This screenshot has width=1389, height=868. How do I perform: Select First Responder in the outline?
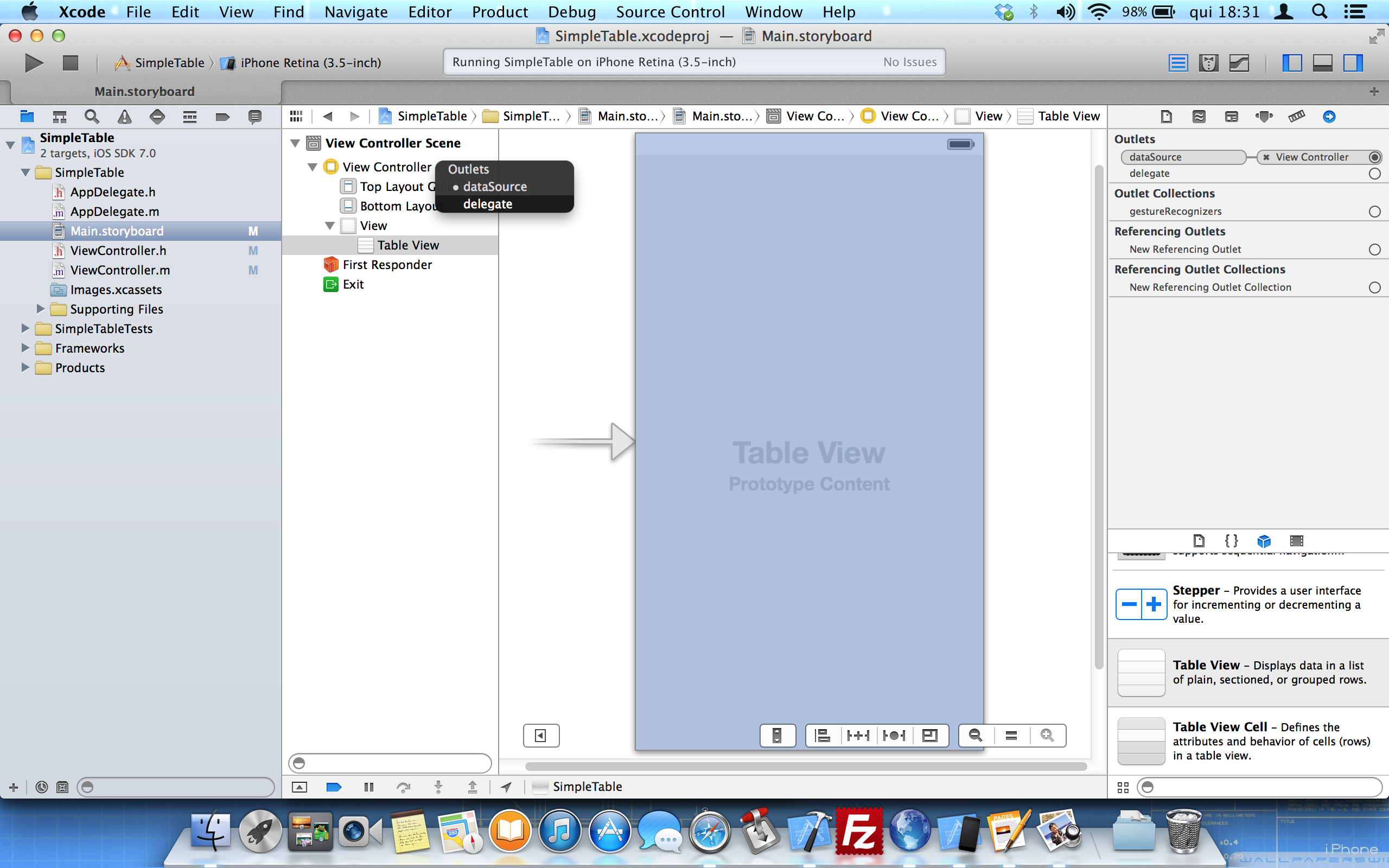coord(387,265)
